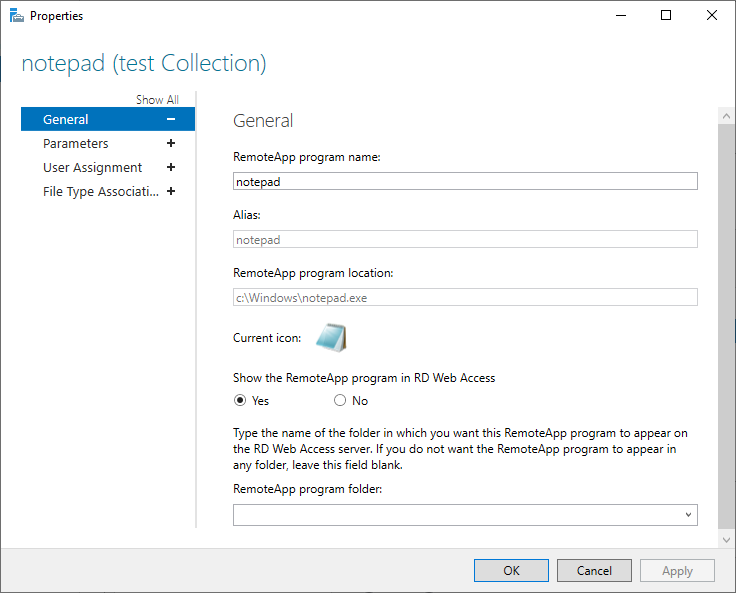This screenshot has width=736, height=593.
Task: Click the scrollbar up arrow
Action: [x=726, y=117]
